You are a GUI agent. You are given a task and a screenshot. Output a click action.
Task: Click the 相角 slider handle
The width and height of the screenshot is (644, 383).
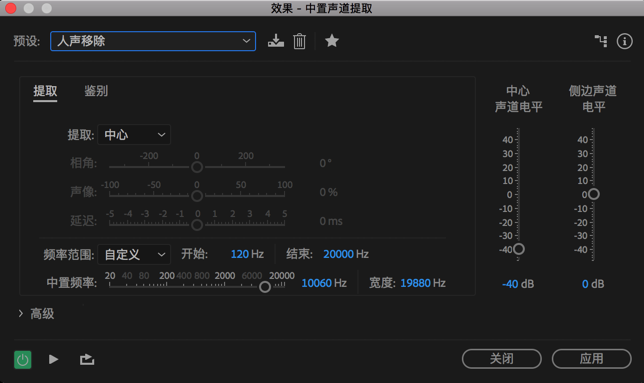coord(197,167)
